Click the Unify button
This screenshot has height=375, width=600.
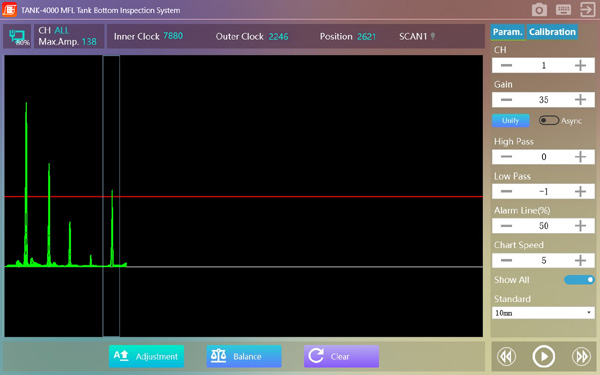coord(510,121)
